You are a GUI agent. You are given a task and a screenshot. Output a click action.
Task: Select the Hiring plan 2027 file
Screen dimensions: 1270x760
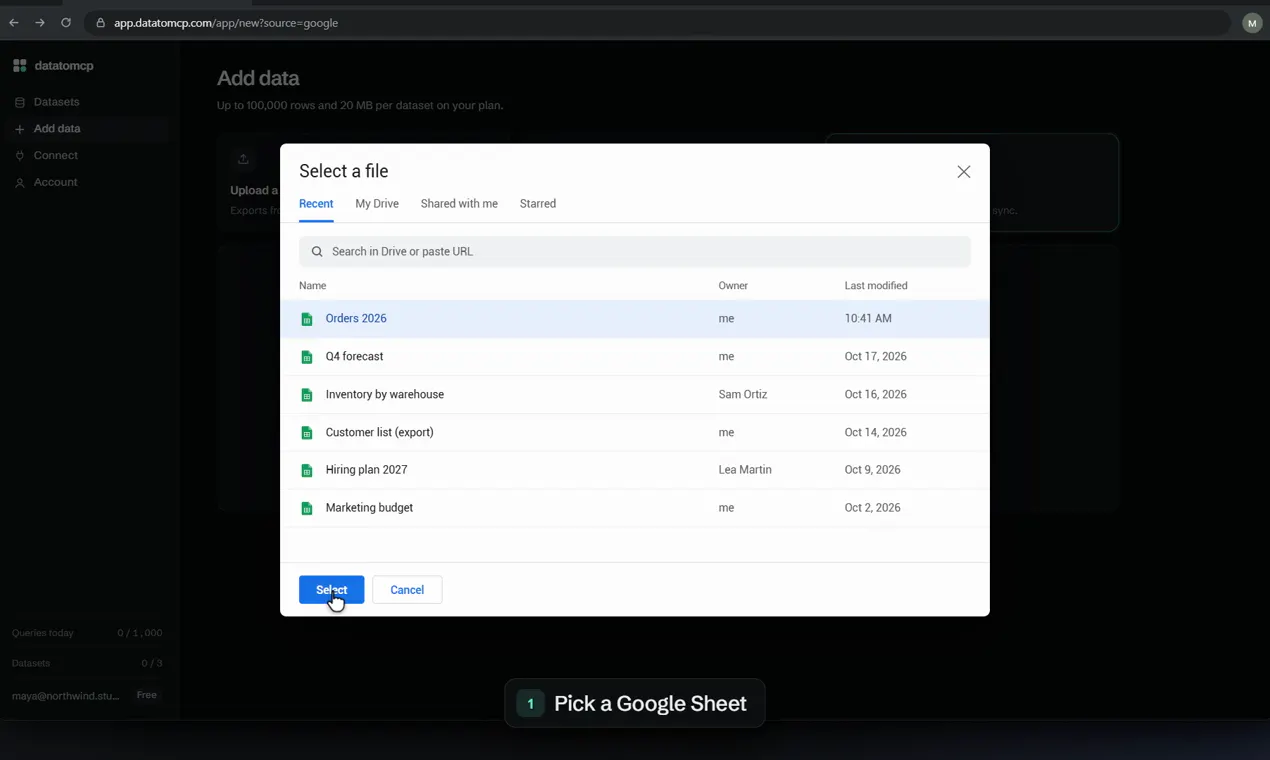click(634, 470)
